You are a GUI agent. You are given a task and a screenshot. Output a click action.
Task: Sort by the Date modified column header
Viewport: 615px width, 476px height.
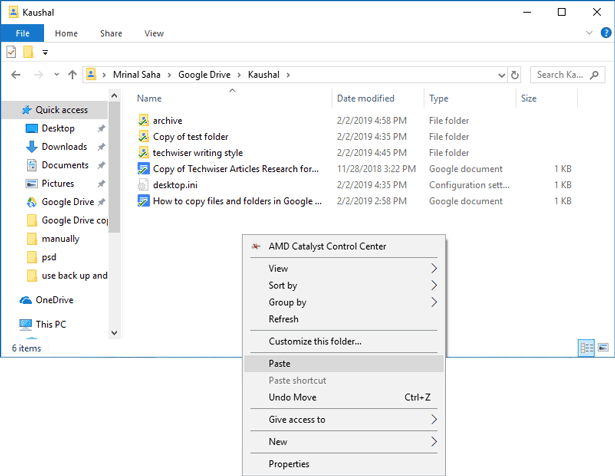point(366,98)
